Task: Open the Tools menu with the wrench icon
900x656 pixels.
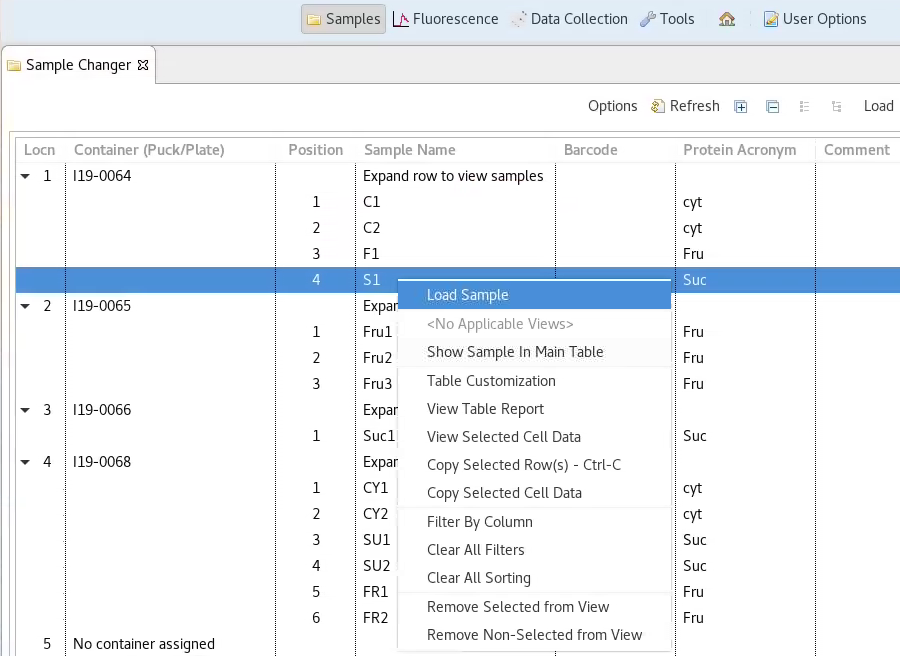Action: pos(668,19)
